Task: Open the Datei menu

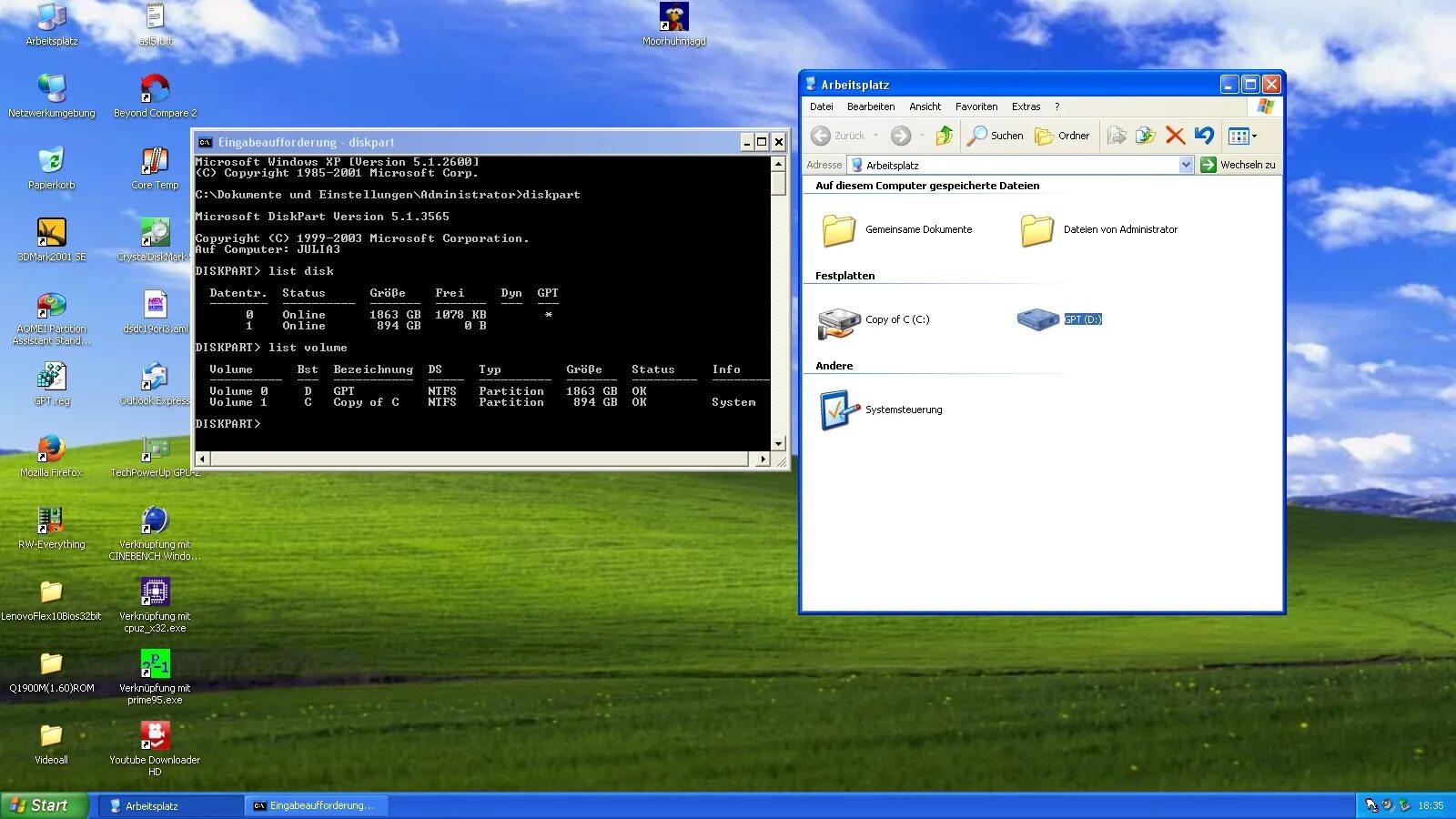Action: [x=822, y=106]
